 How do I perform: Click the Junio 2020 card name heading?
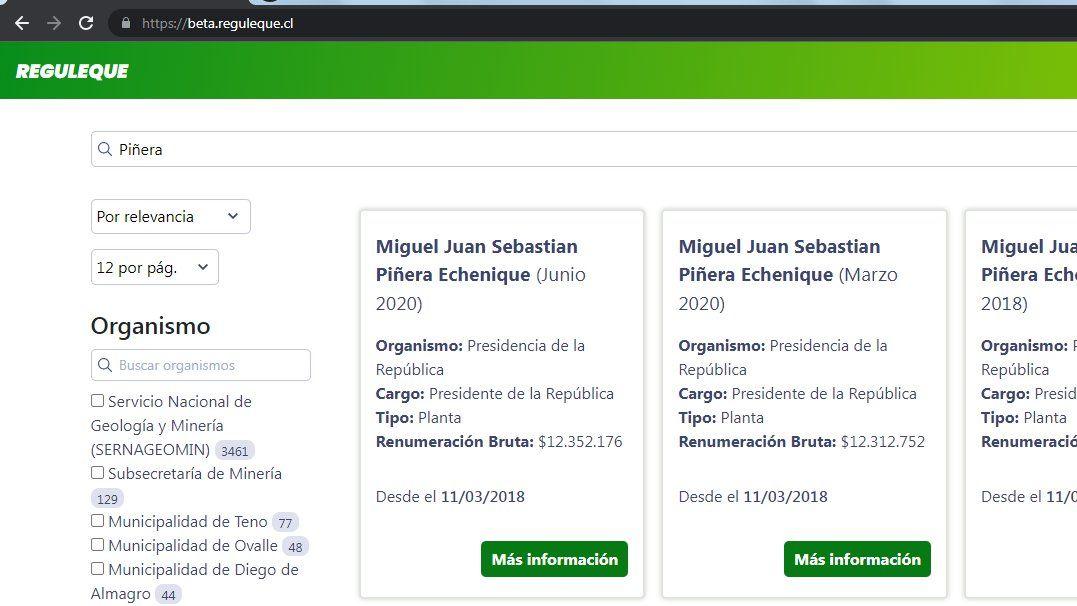[x=481, y=275]
